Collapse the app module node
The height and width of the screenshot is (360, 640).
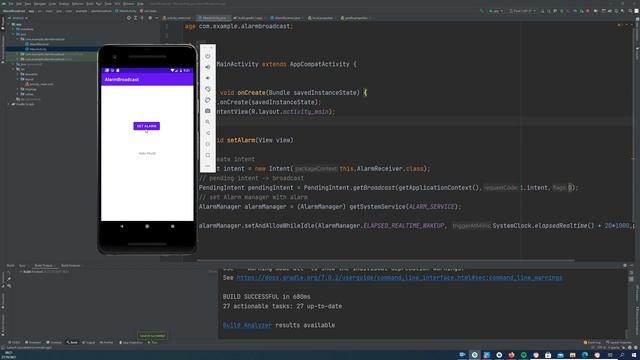(x=9, y=24)
